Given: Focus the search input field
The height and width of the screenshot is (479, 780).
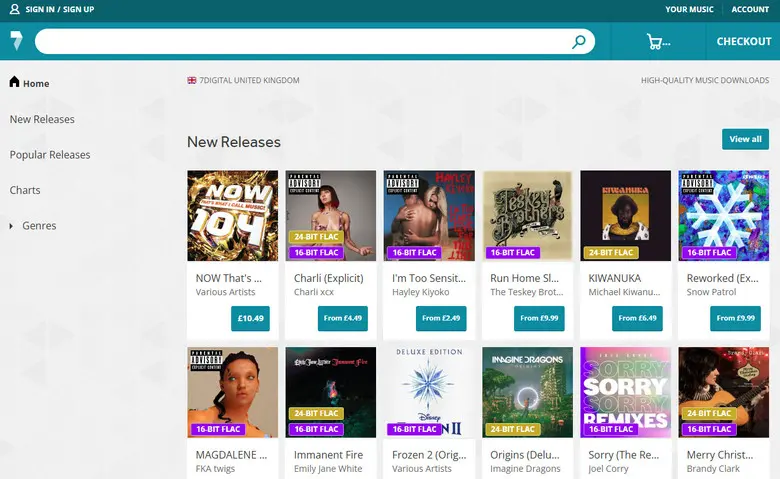Looking at the screenshot, I should tap(300, 42).
